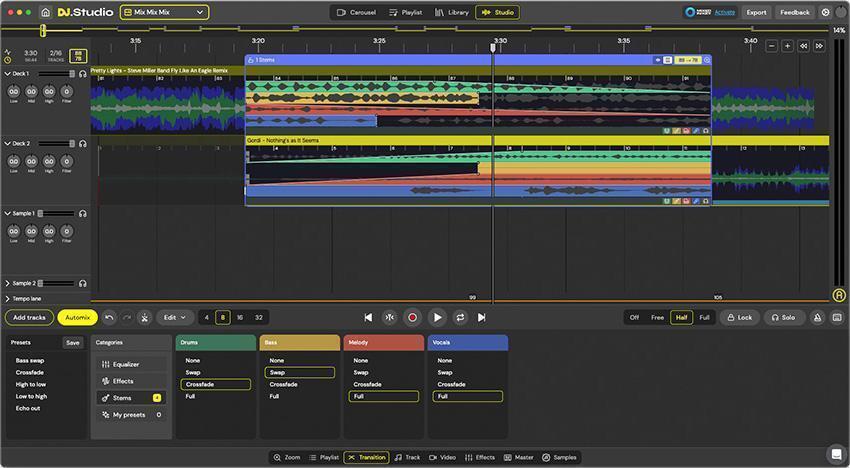
Task: Skip to the previous transition
Action: click(x=368, y=317)
